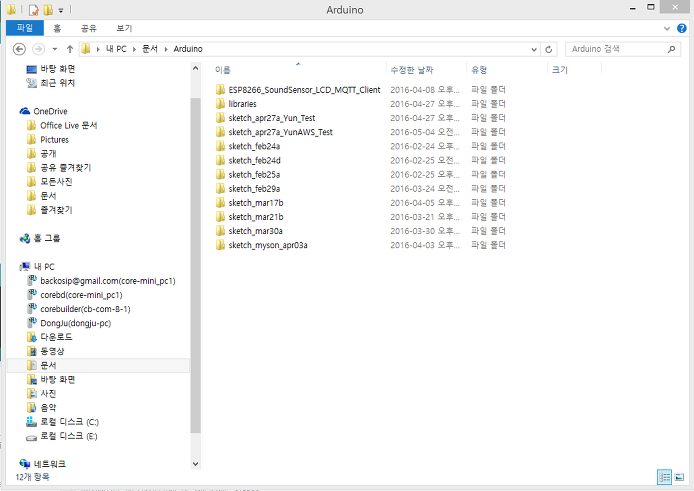Open Office Live 문서 folder in OneDrive
Screen dimensions: 694x491
pos(69,126)
